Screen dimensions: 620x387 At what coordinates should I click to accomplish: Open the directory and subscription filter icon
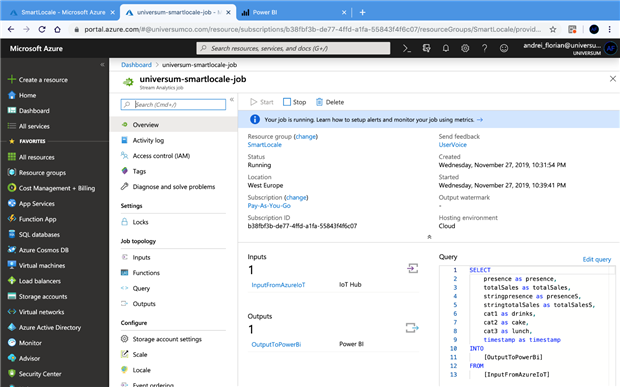tap(426, 48)
